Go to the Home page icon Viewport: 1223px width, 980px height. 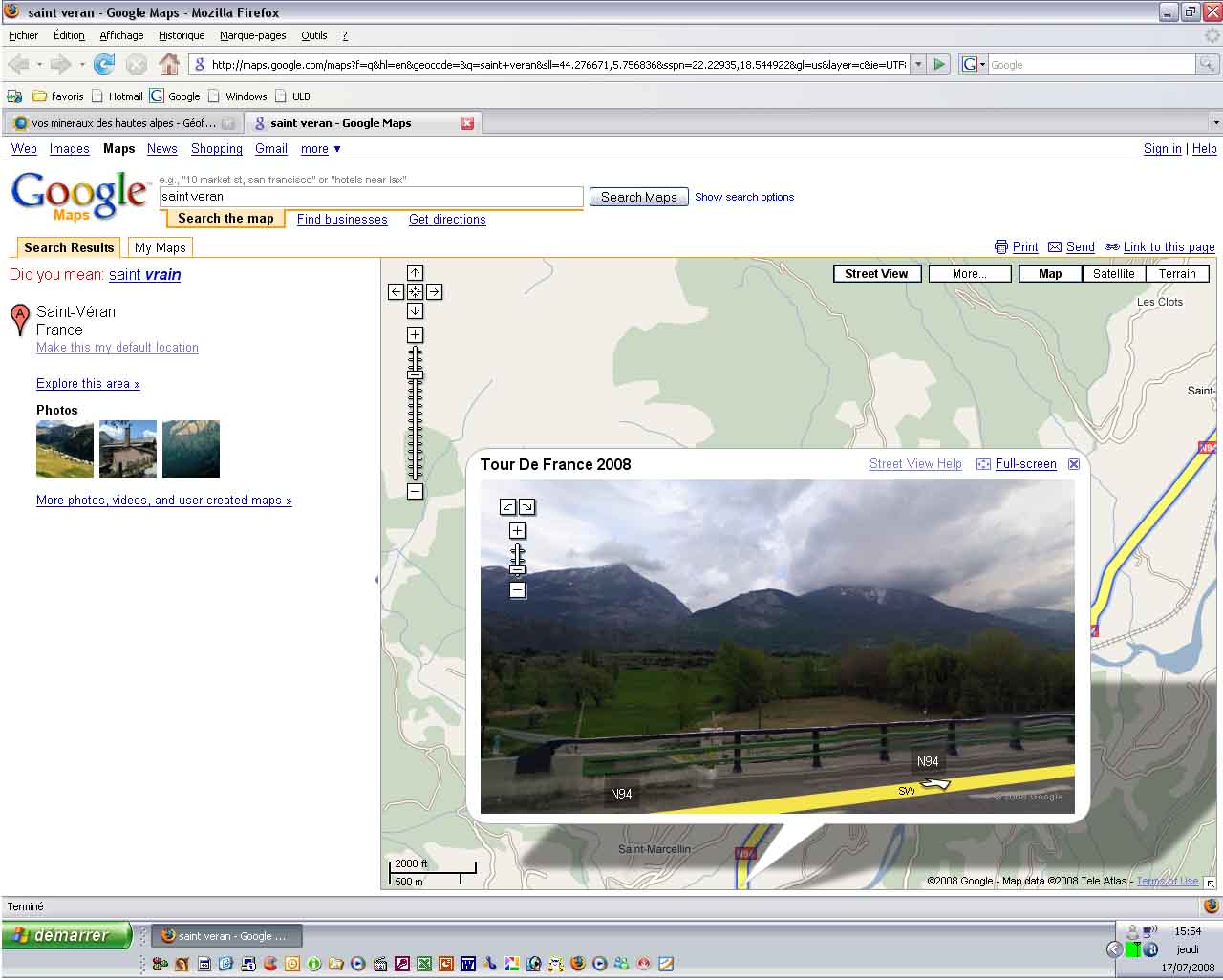(x=169, y=64)
